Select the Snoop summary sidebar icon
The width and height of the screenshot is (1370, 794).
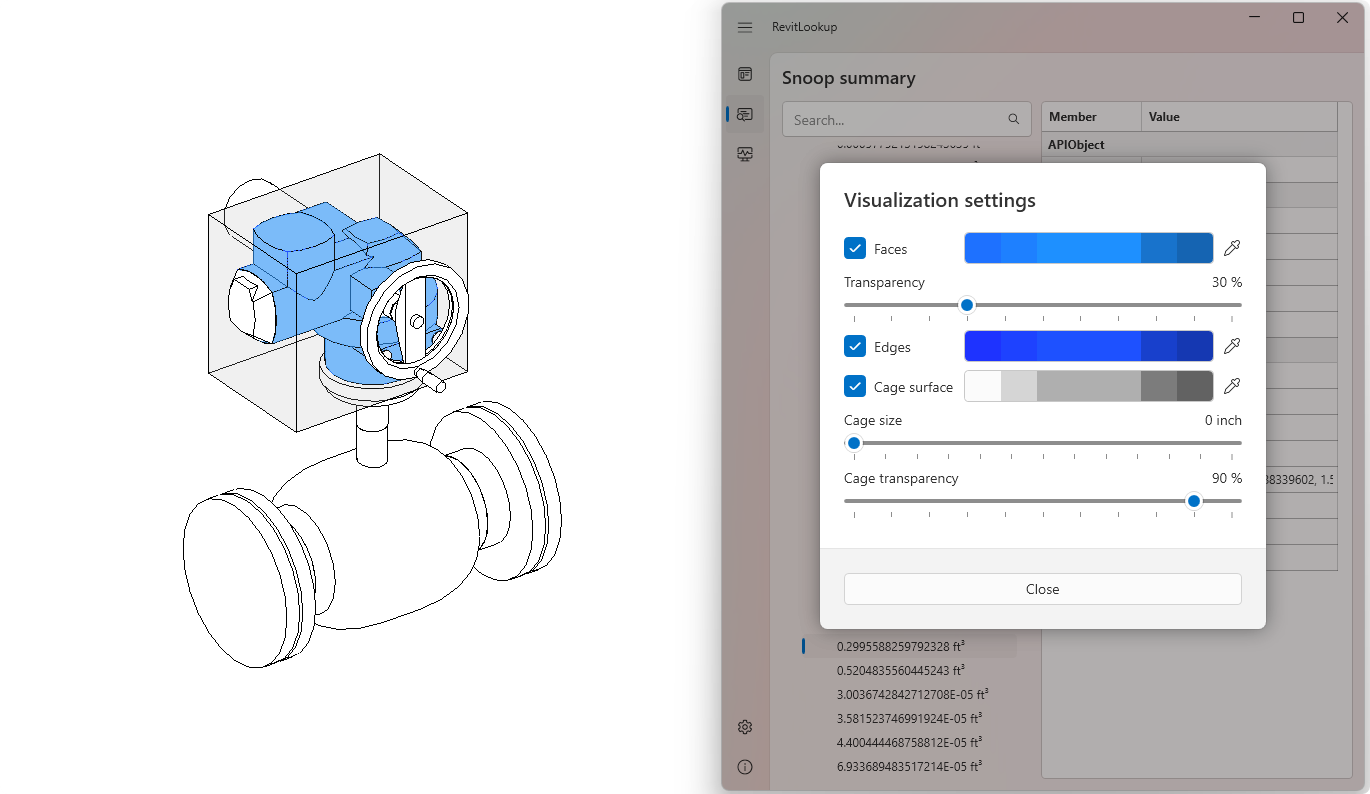[x=745, y=115]
